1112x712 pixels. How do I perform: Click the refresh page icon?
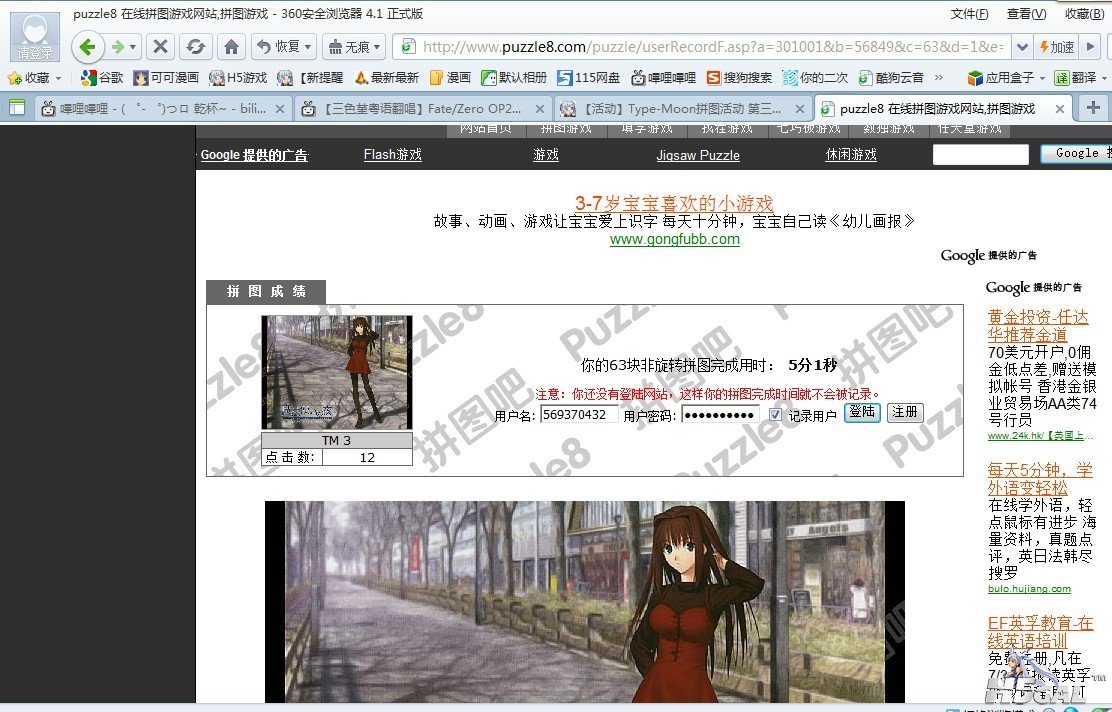196,47
